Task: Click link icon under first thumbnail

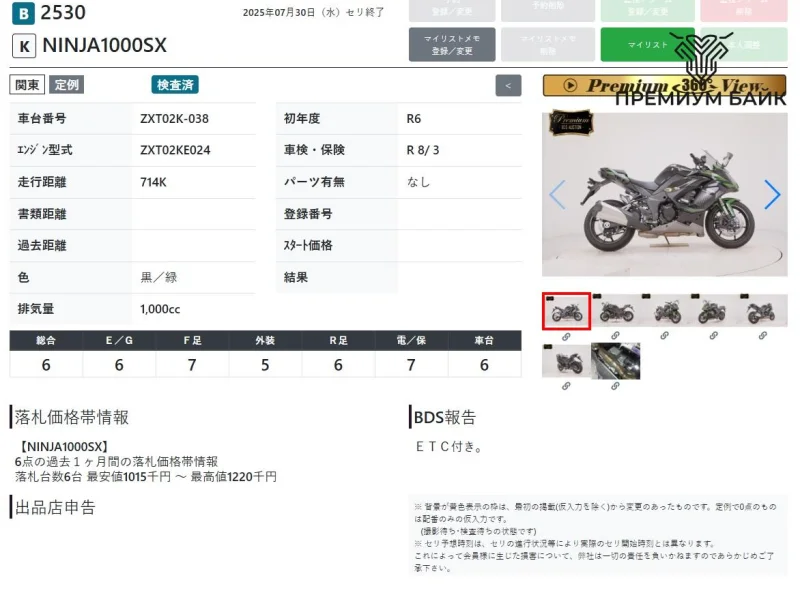Action: point(566,336)
